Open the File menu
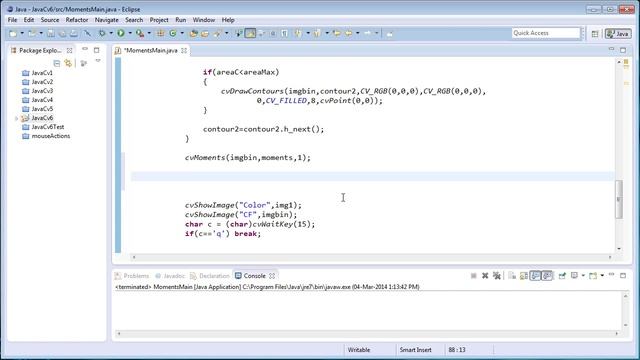Viewport: 640px width, 360px height. (x=12, y=20)
